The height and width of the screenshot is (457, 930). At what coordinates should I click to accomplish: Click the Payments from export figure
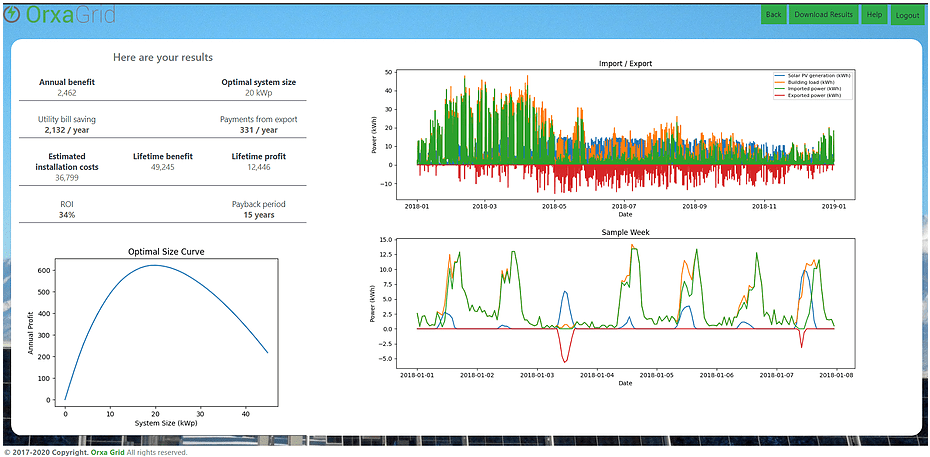[x=258, y=130]
